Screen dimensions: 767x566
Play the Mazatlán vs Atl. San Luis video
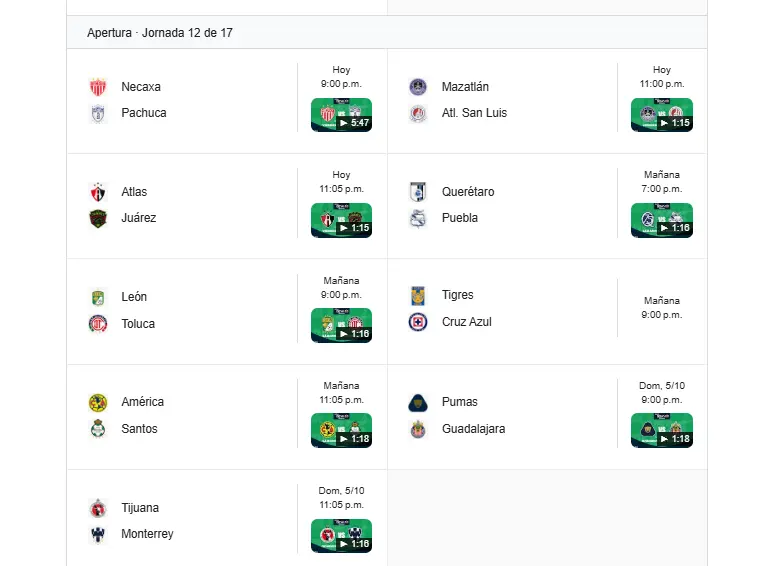(662, 114)
